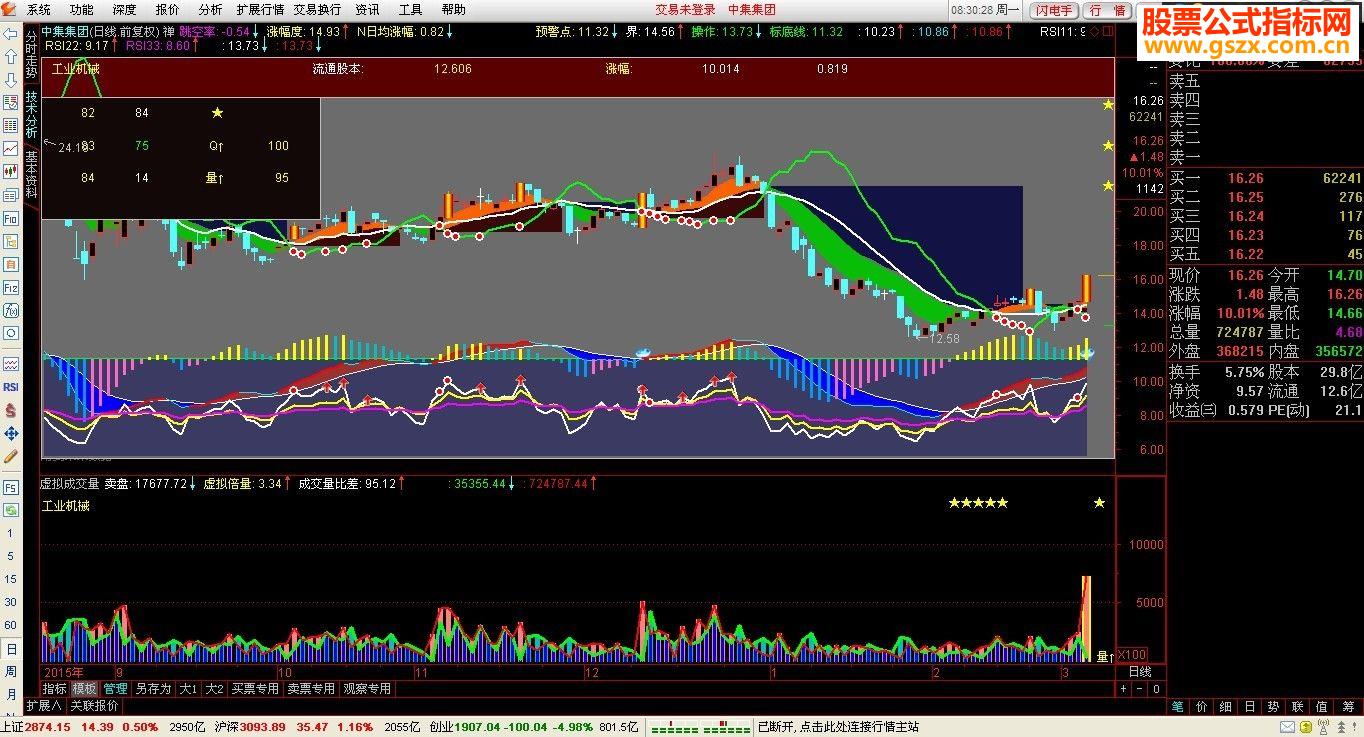1364x737 pixels.
Task: Click the plus zoom button below chart
Action: 1123,689
